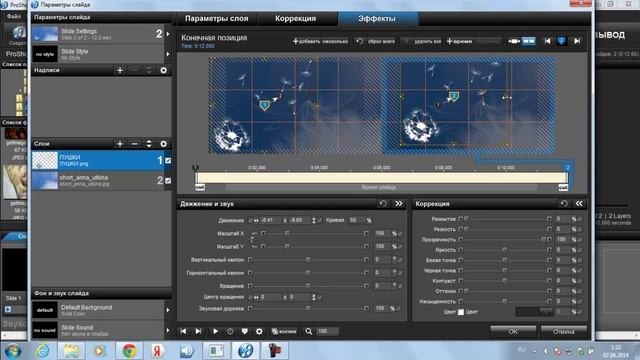This screenshot has width=640, height=360.
Task: Toggle the auto checkmark at Яркость row end
Action: click(x=580, y=250)
